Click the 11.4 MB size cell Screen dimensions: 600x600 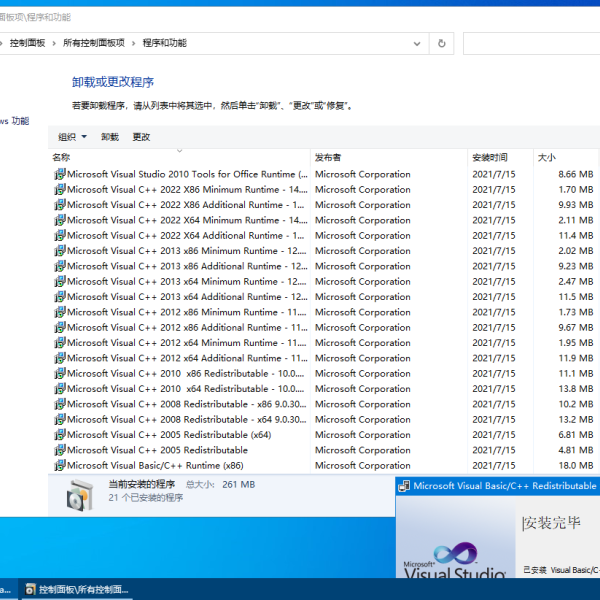click(576, 236)
